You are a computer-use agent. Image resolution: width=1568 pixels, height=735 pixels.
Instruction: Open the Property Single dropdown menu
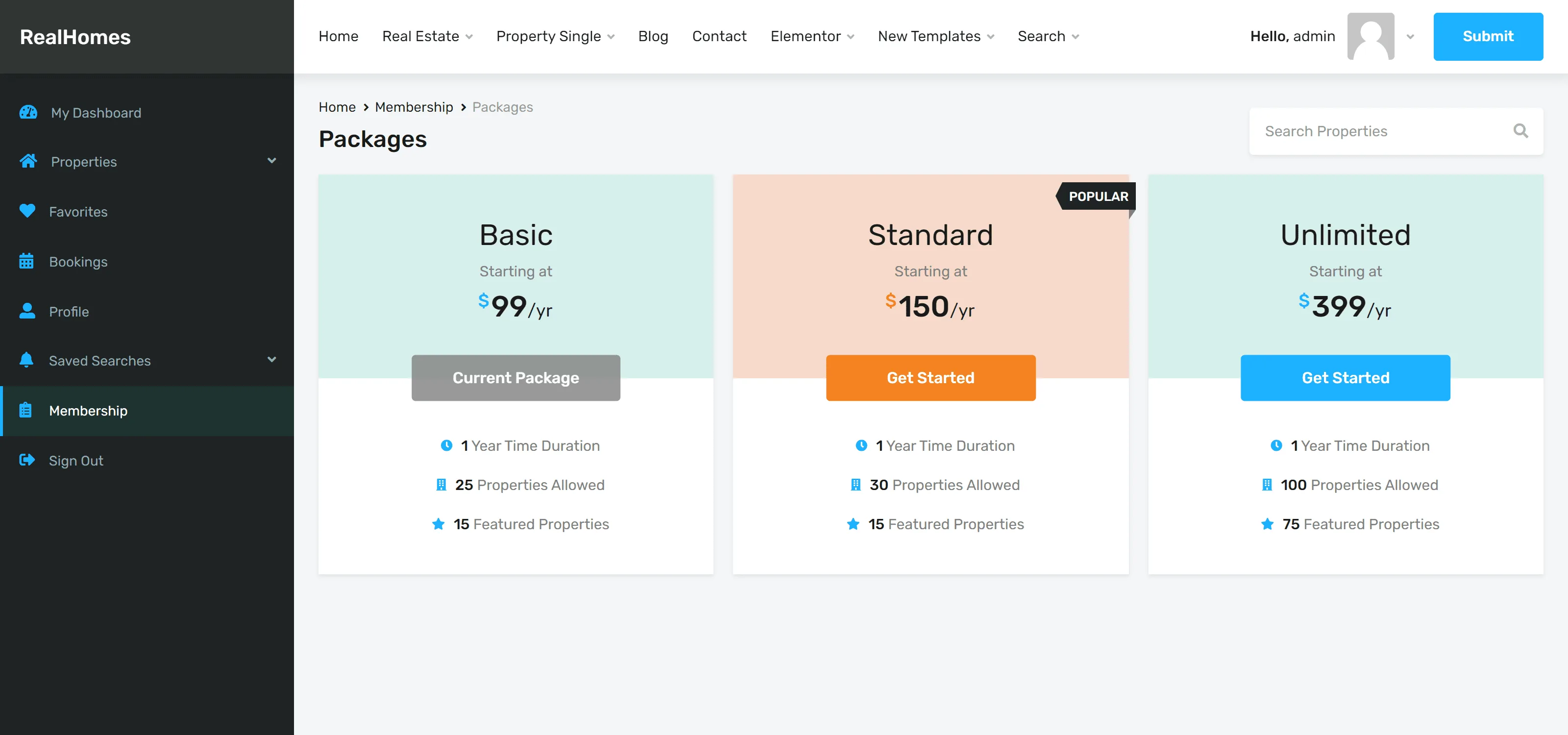tap(555, 37)
